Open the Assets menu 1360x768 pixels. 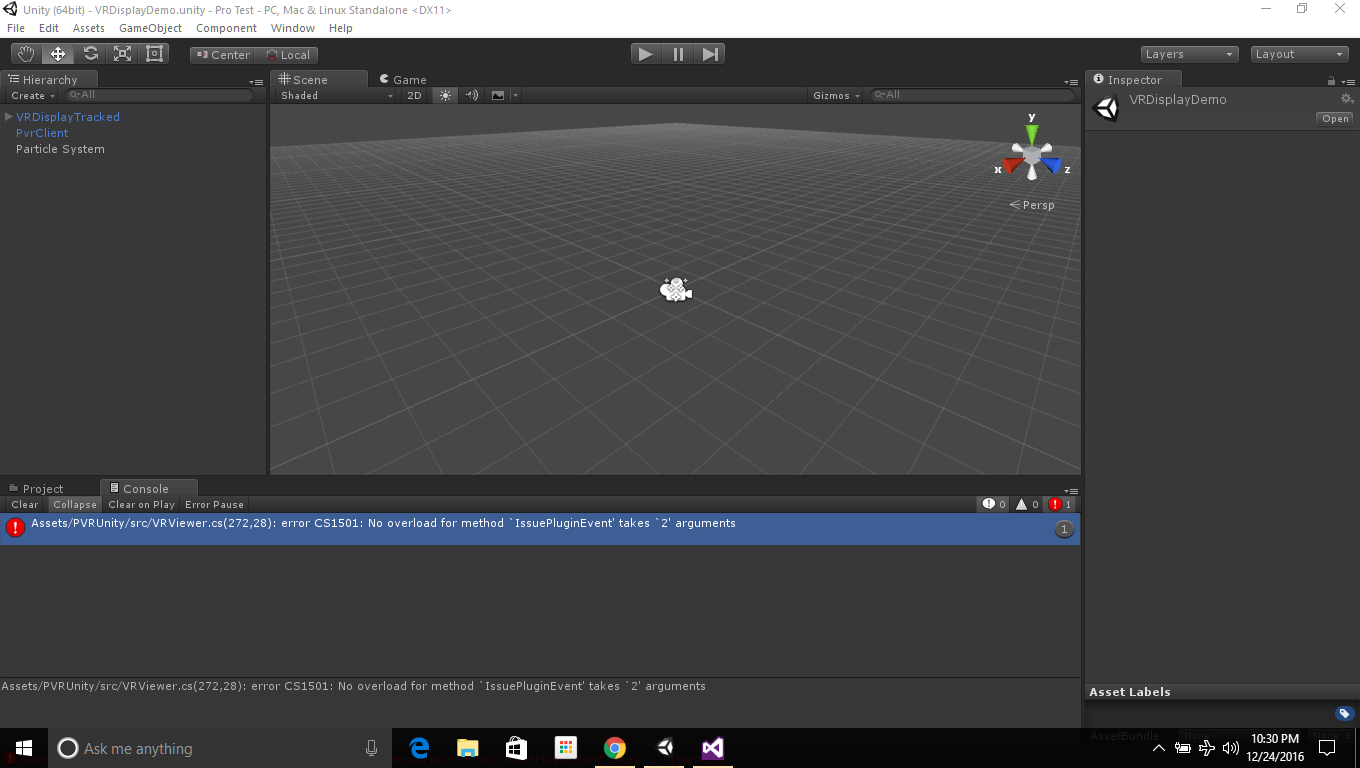[x=89, y=28]
